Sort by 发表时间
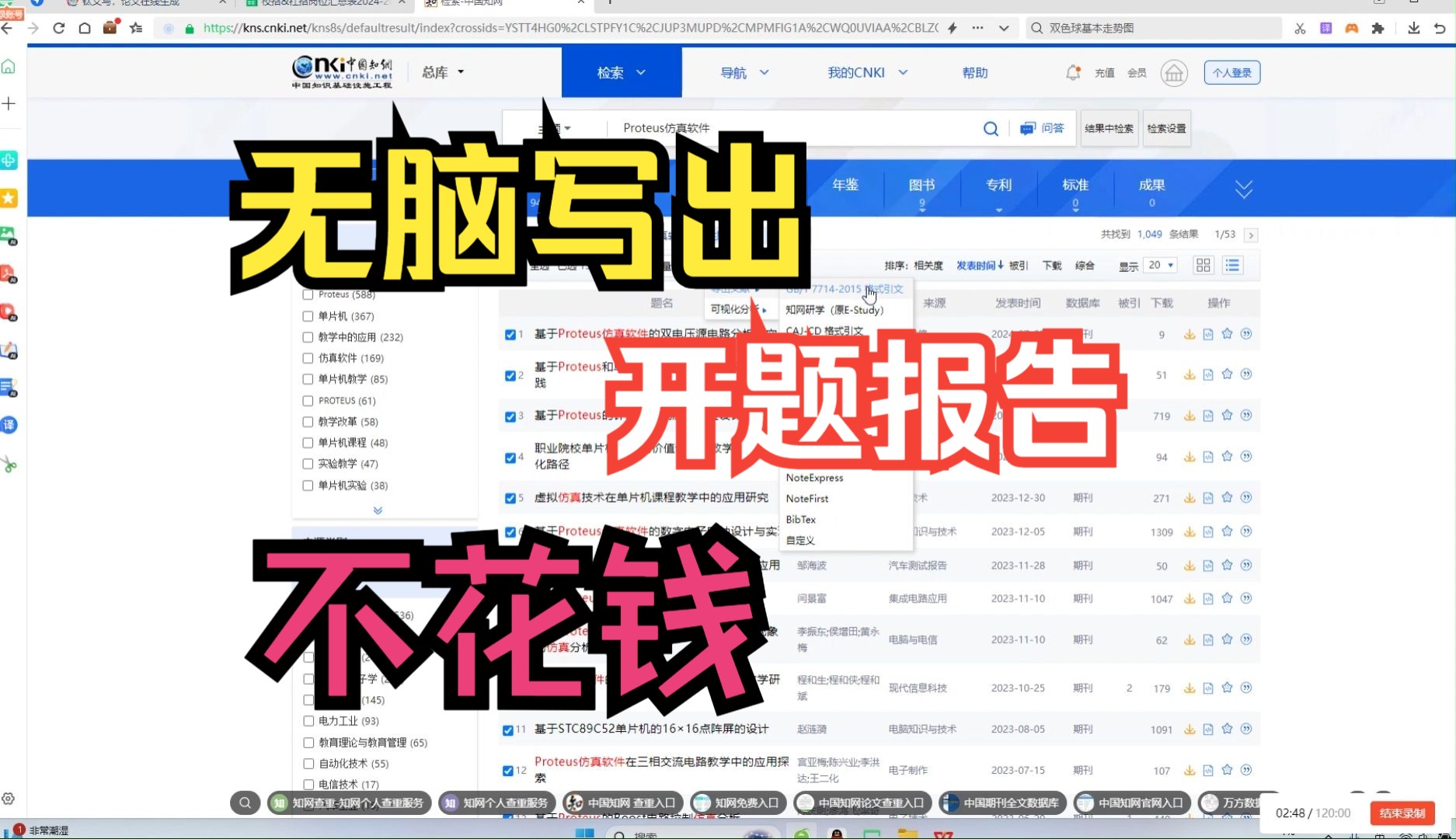Viewport: 1456px width, 839px height. 979,266
